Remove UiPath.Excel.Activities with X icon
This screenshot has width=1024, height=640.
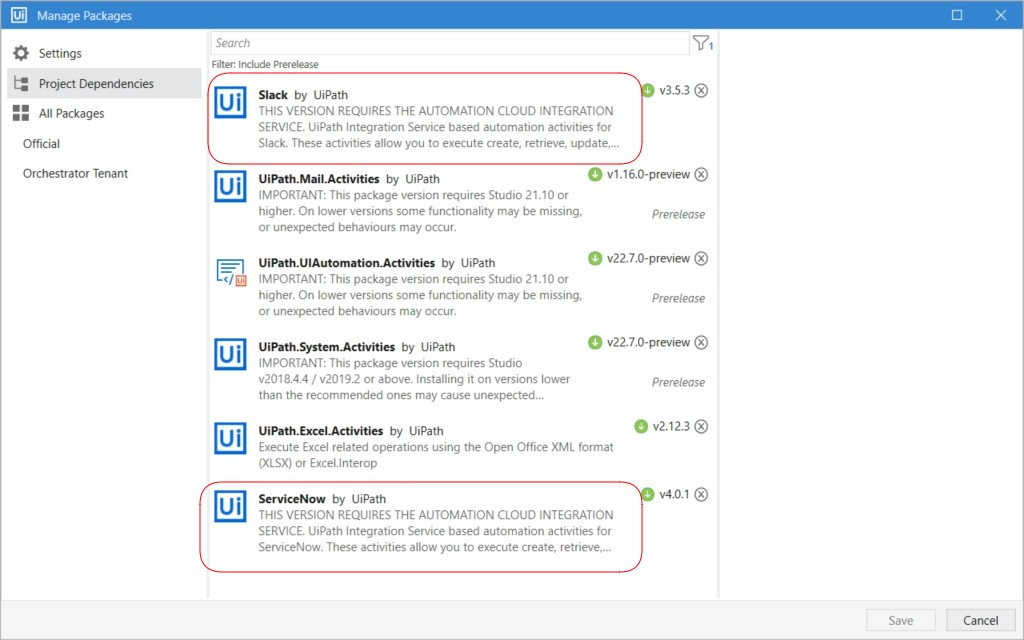(701, 426)
